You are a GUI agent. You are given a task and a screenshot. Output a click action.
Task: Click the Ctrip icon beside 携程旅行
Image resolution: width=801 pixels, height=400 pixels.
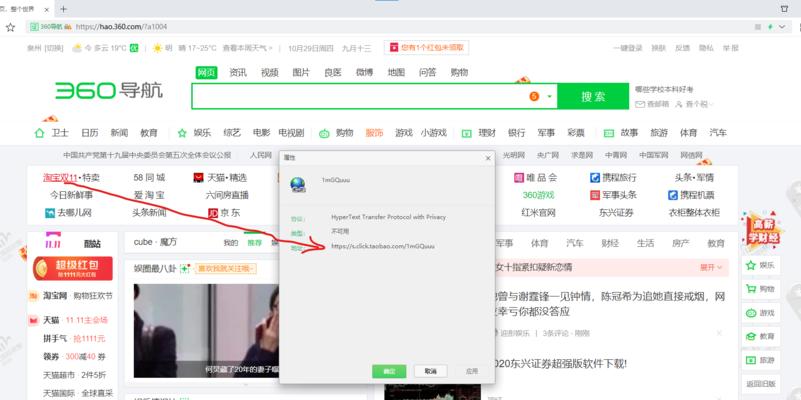pyautogui.click(x=595, y=178)
